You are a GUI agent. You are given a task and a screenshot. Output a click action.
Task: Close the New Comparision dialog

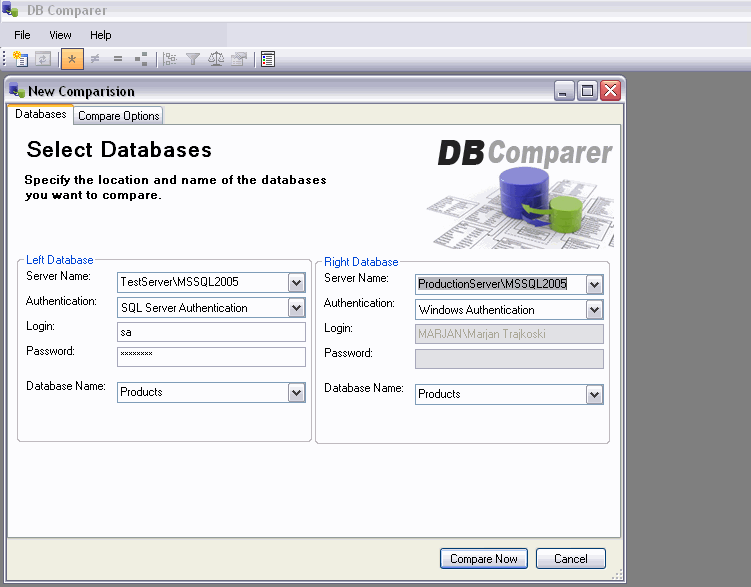click(611, 90)
